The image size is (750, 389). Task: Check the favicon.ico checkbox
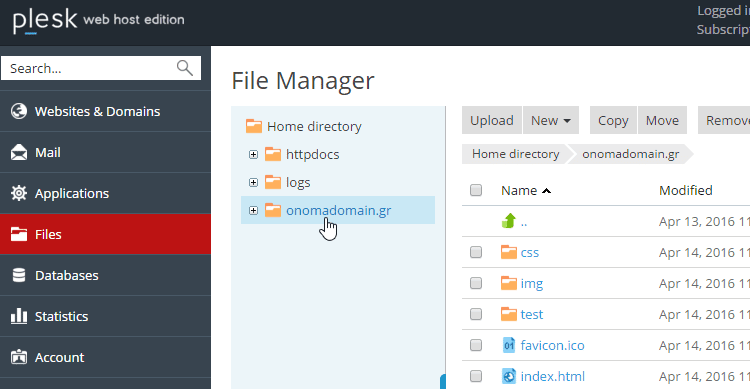click(476, 345)
